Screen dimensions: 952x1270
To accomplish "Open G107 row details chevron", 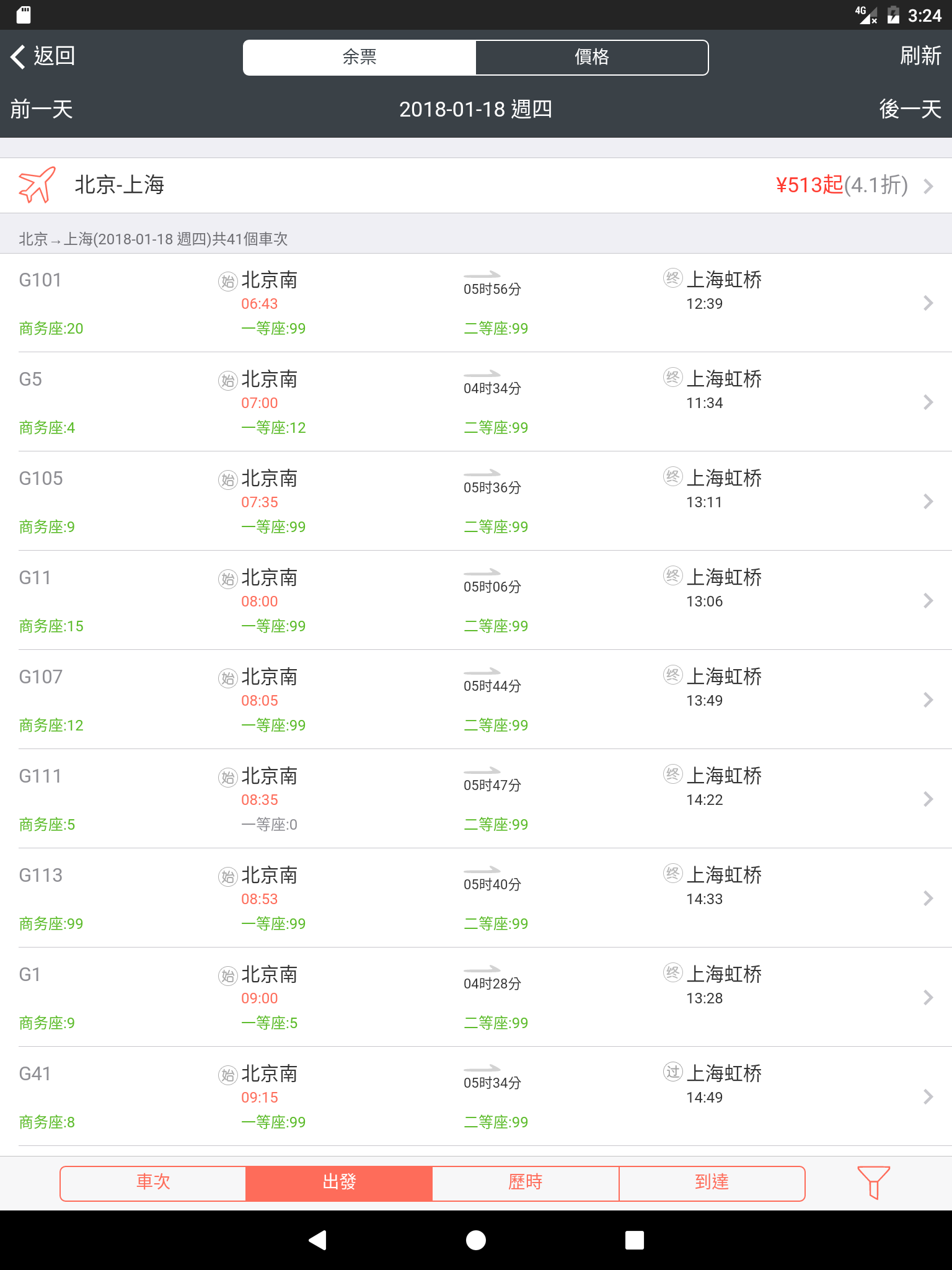I will pyautogui.click(x=928, y=699).
